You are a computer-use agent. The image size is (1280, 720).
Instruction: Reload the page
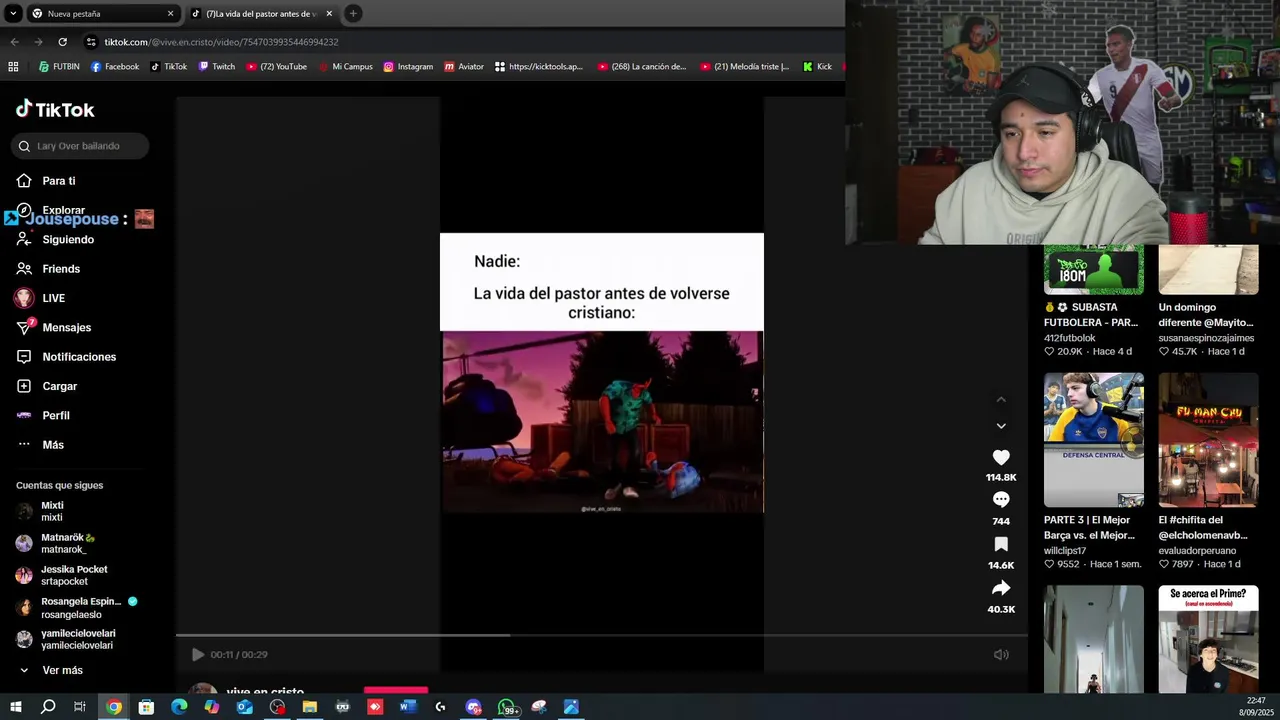coord(62,42)
